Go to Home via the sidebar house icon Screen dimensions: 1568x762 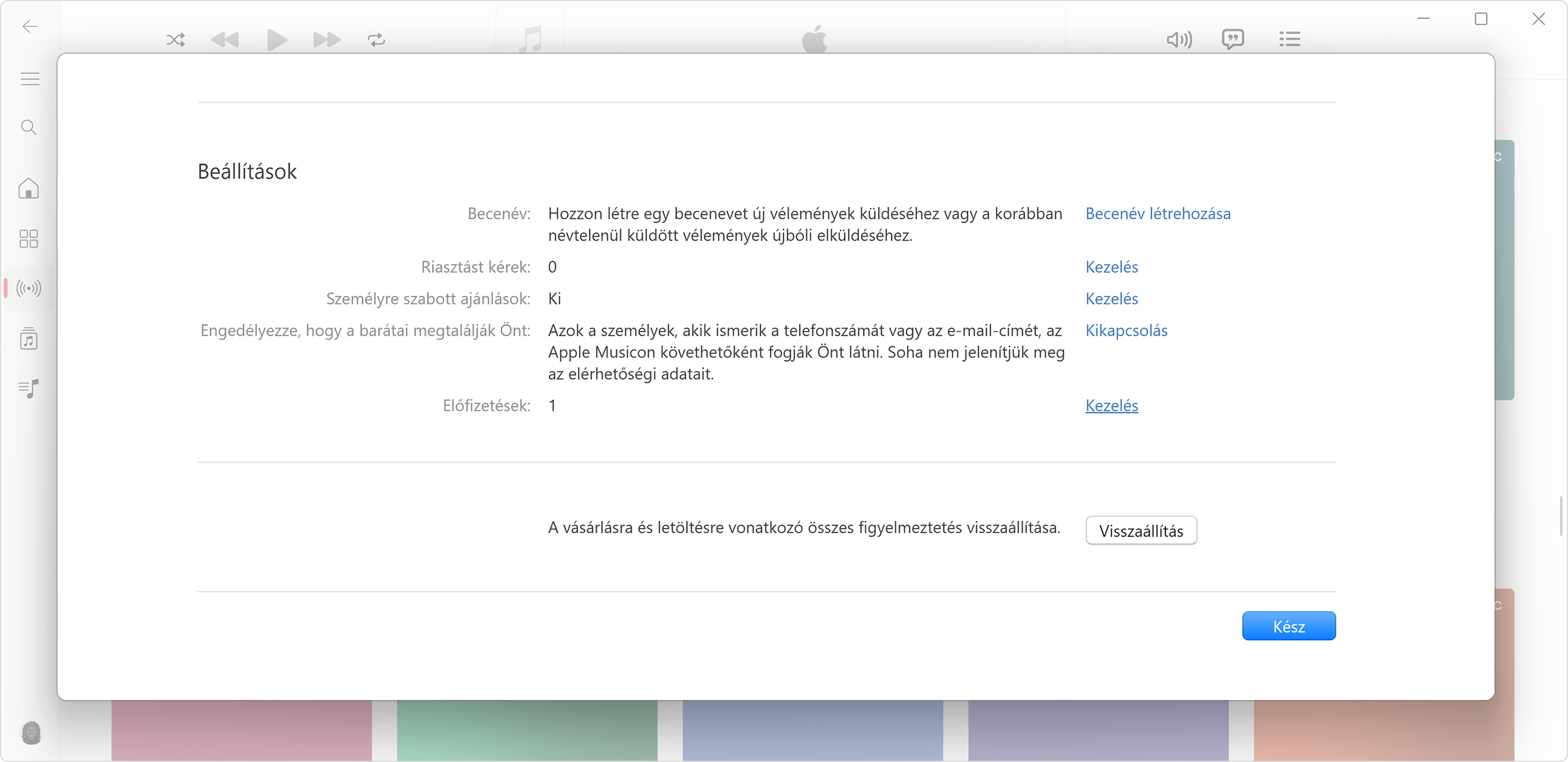(x=28, y=189)
